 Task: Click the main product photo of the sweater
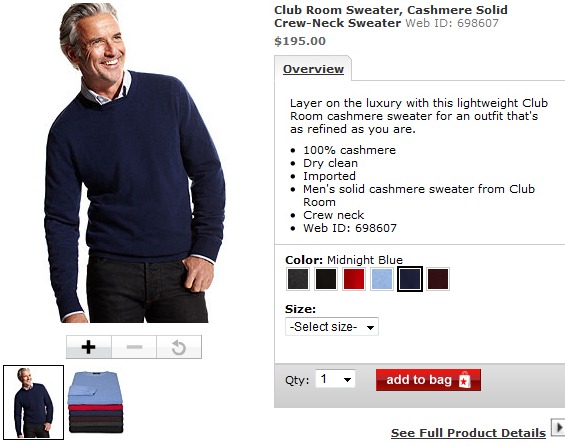[135, 162]
